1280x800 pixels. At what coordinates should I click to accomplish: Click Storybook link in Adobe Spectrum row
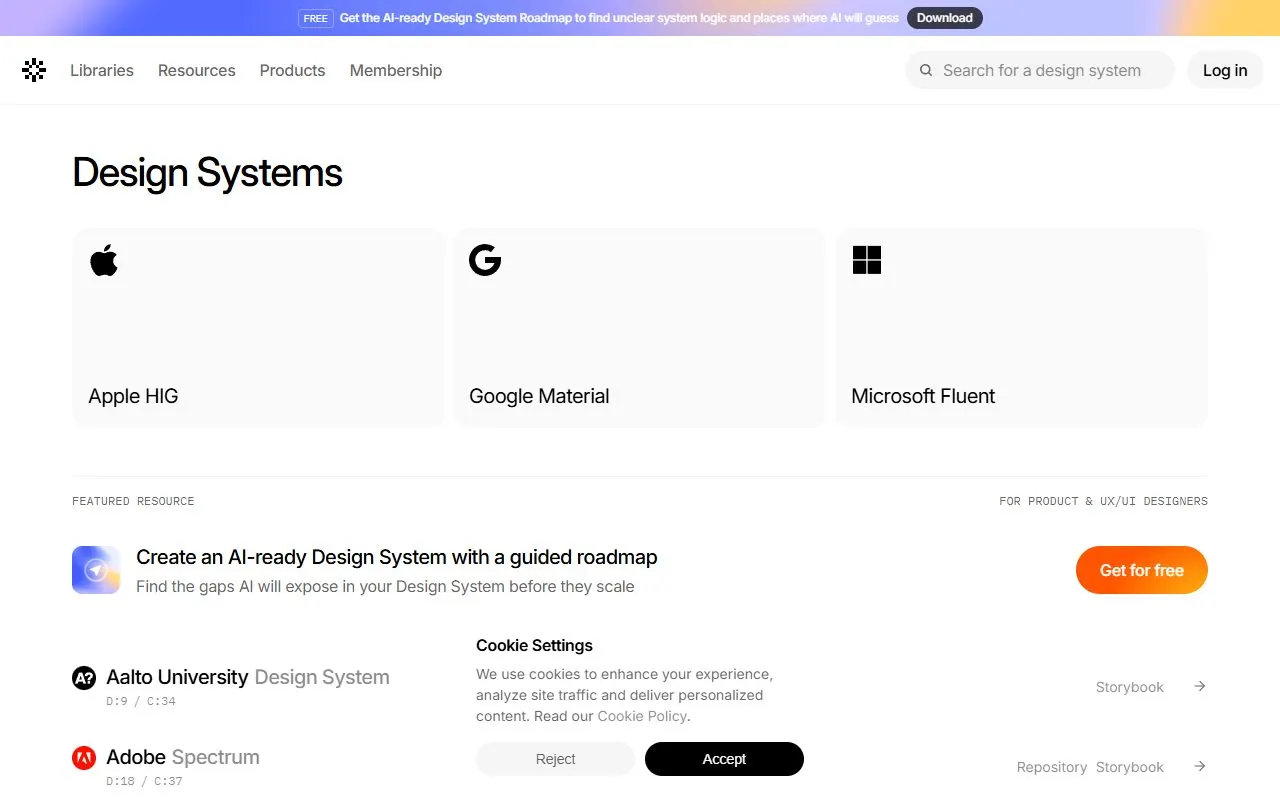tap(1130, 767)
